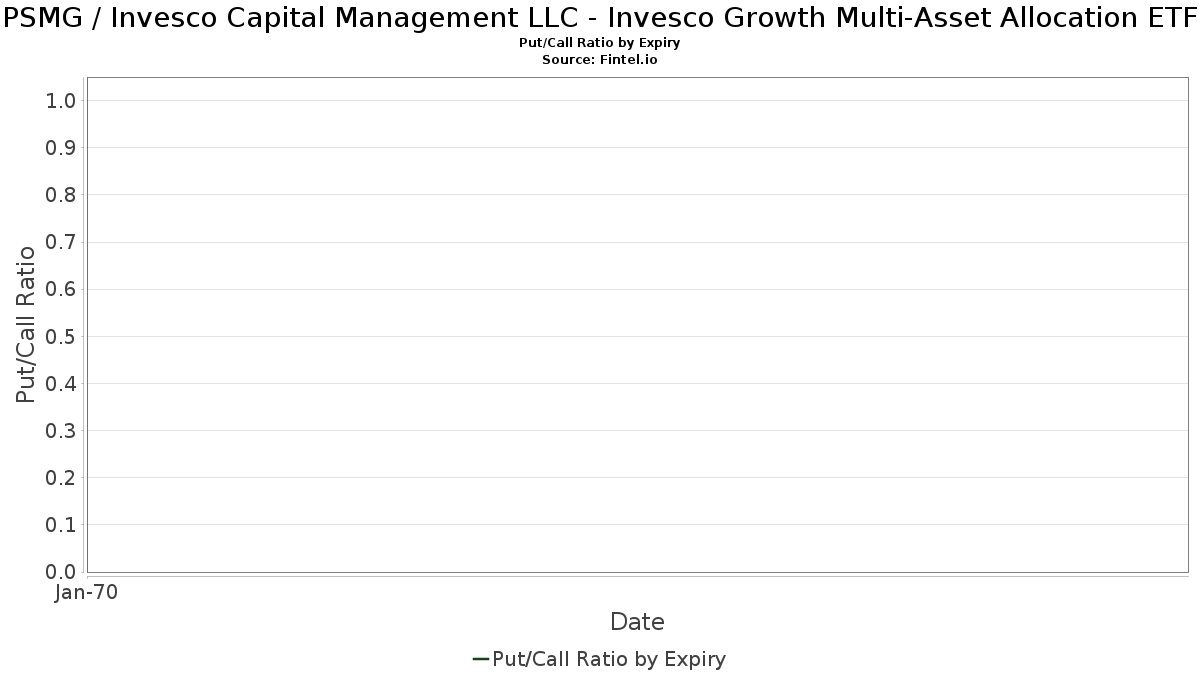Click the empty chart plot area
Screen dimensions: 1200x675
637,324
